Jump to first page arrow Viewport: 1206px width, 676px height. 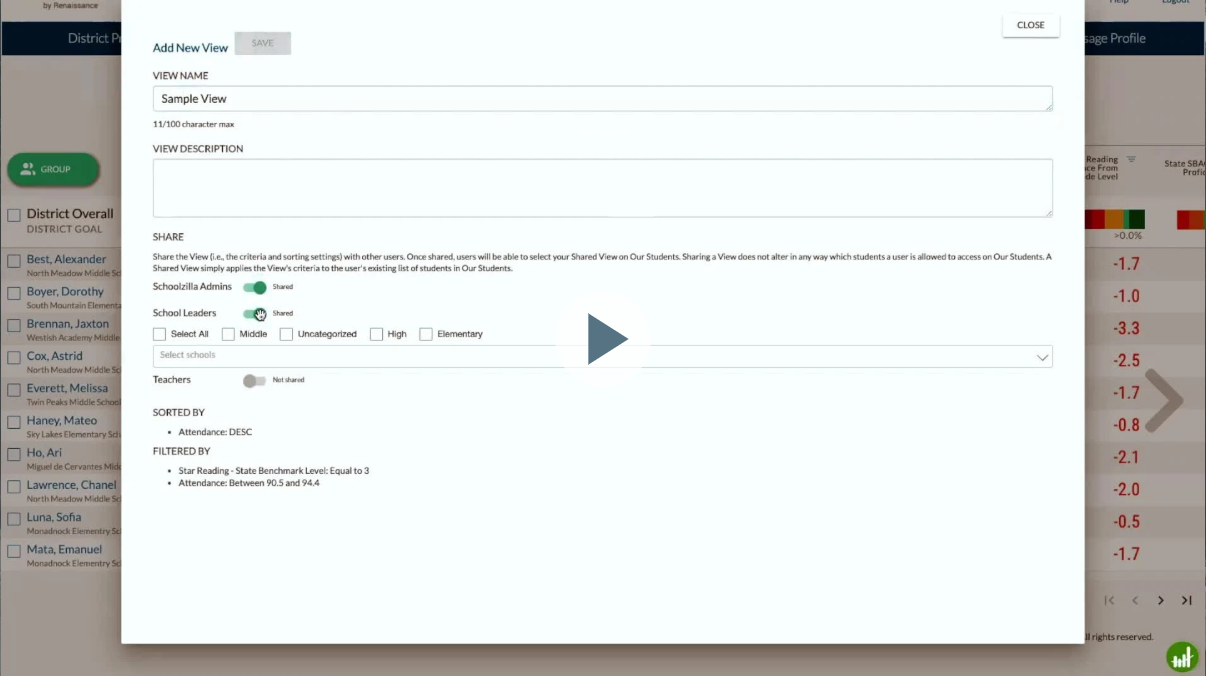[1109, 600]
